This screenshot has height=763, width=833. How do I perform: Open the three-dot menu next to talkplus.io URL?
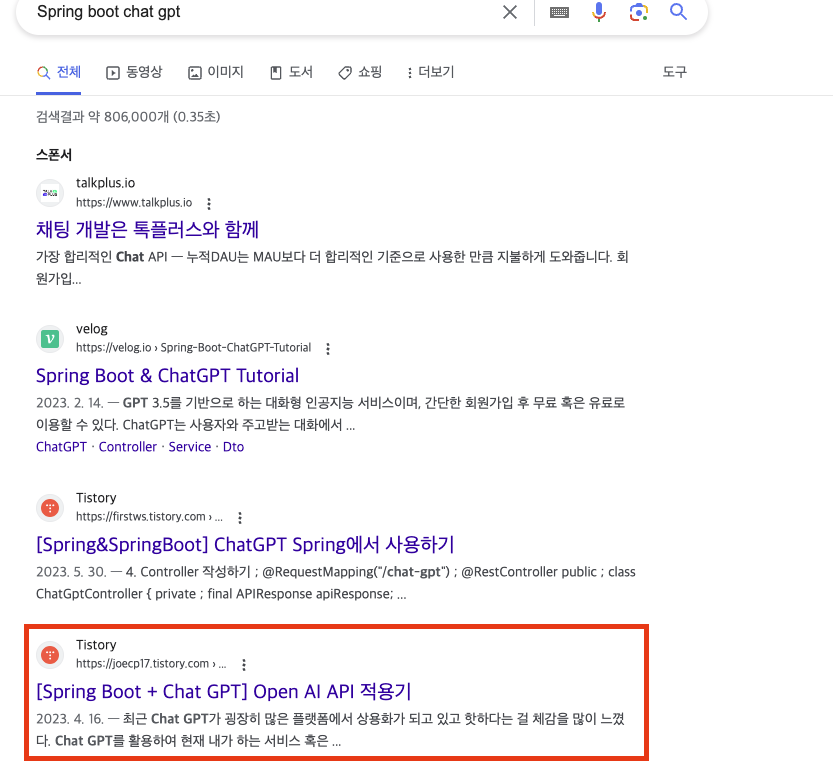pos(209,204)
